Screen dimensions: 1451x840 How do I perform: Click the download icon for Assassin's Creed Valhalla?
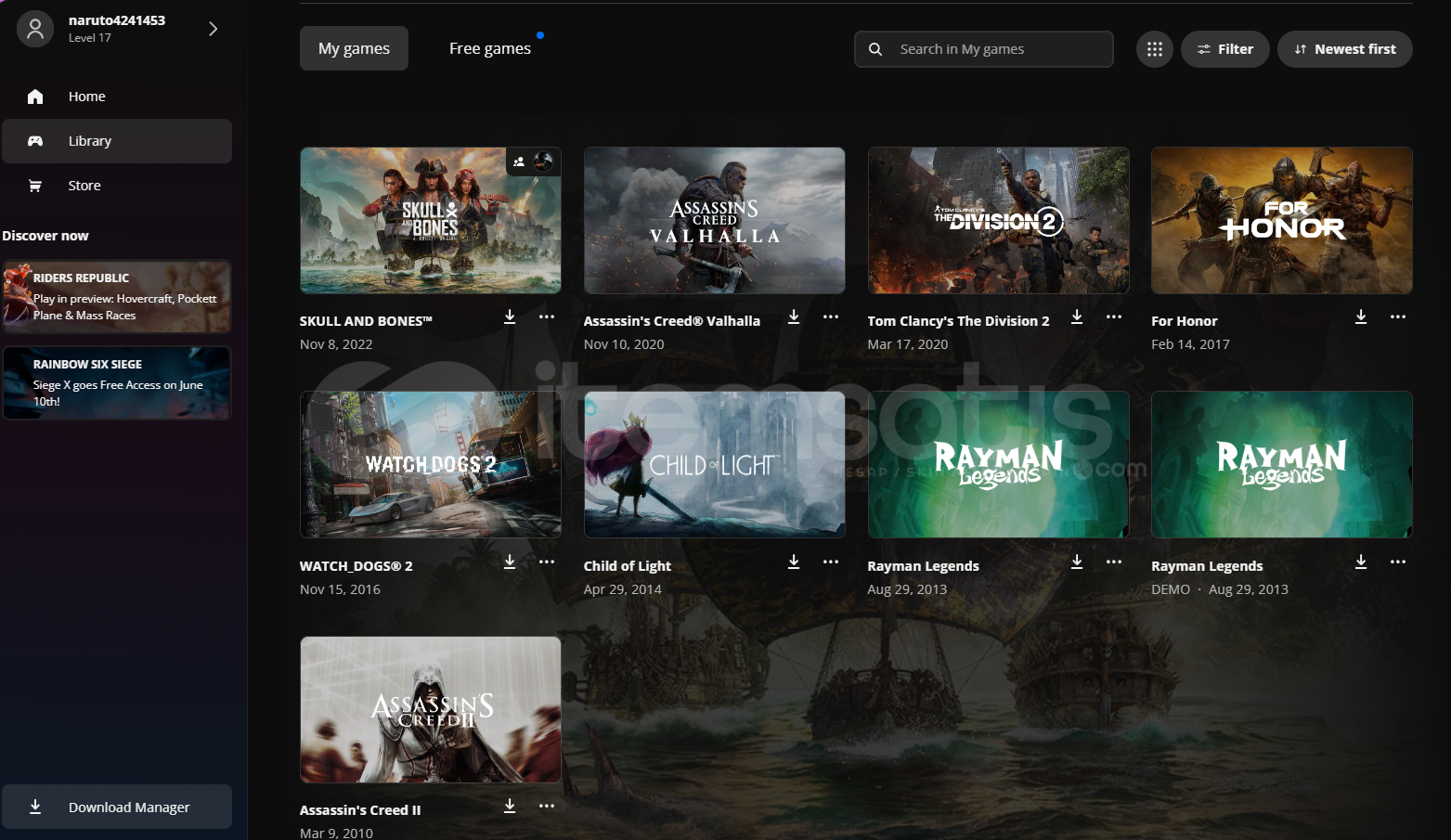pos(794,317)
